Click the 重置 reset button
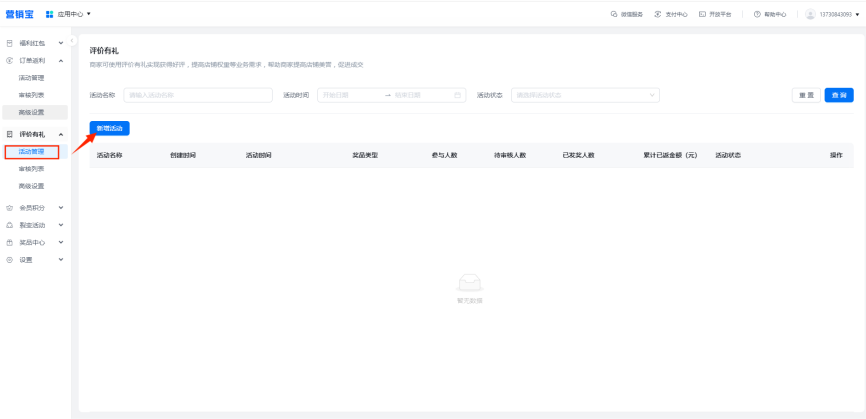The image size is (866, 419). click(805, 95)
